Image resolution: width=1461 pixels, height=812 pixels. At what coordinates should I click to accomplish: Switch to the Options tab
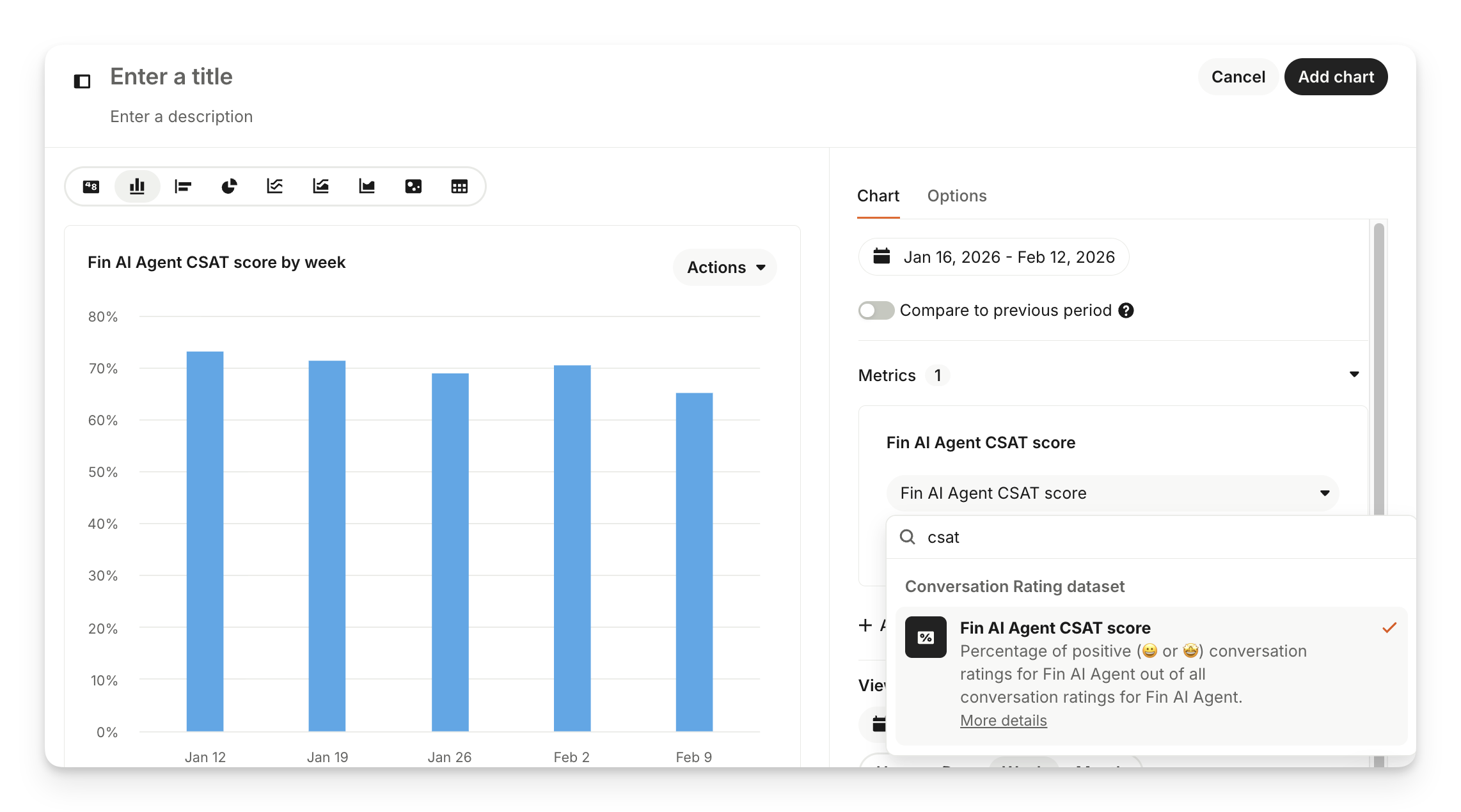[956, 196]
